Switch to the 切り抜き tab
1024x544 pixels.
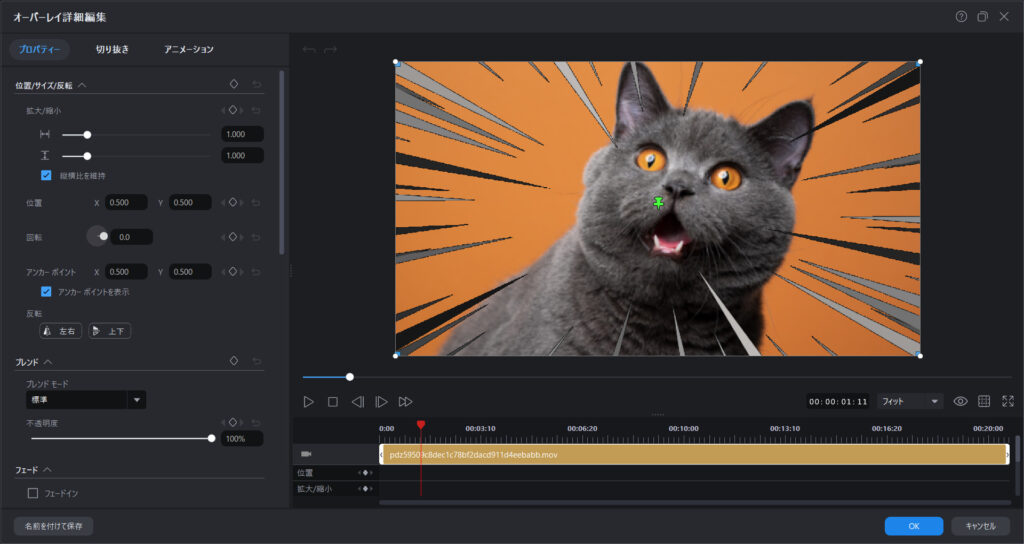[x=112, y=49]
